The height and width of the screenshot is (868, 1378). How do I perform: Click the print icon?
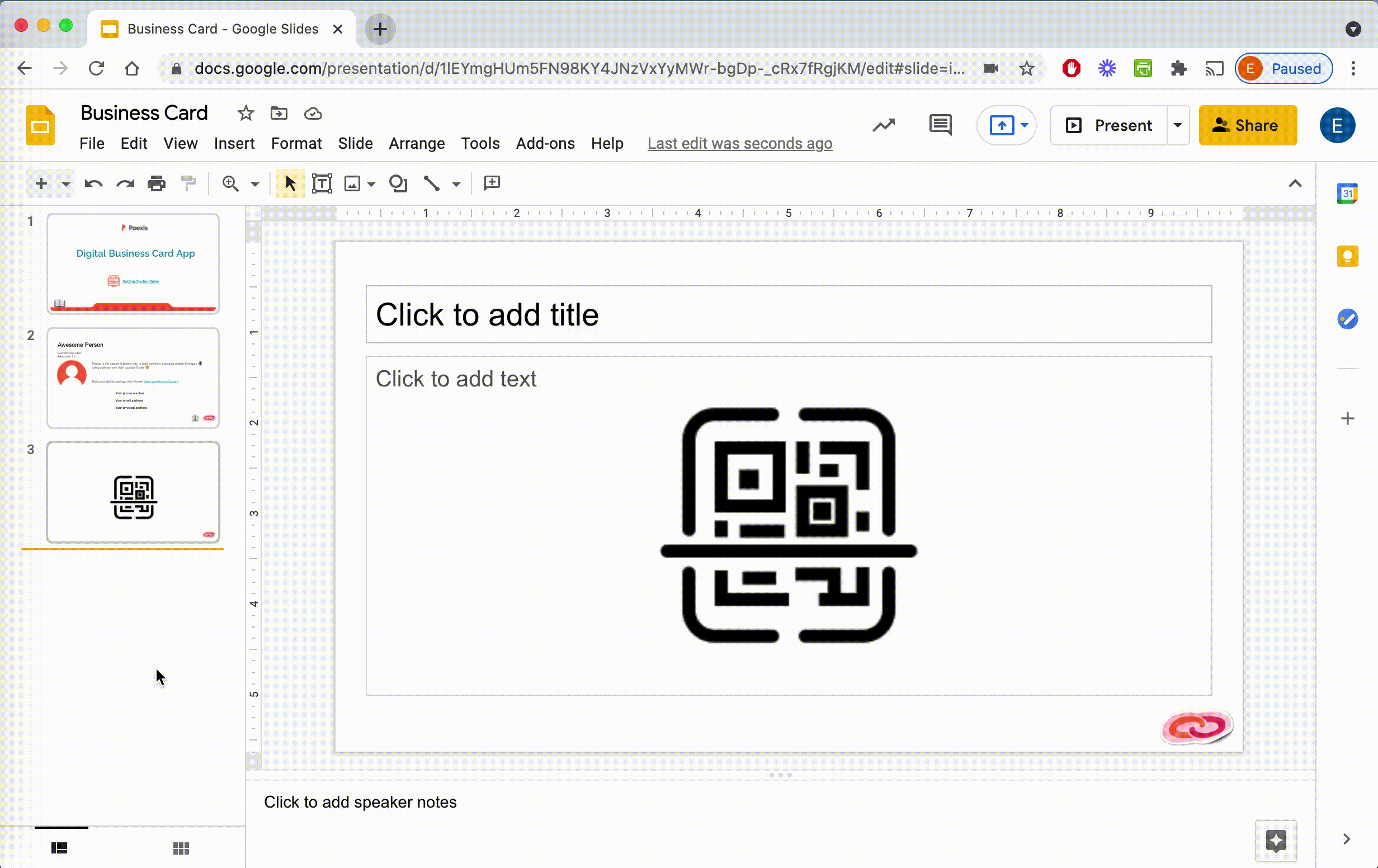pyautogui.click(x=156, y=183)
